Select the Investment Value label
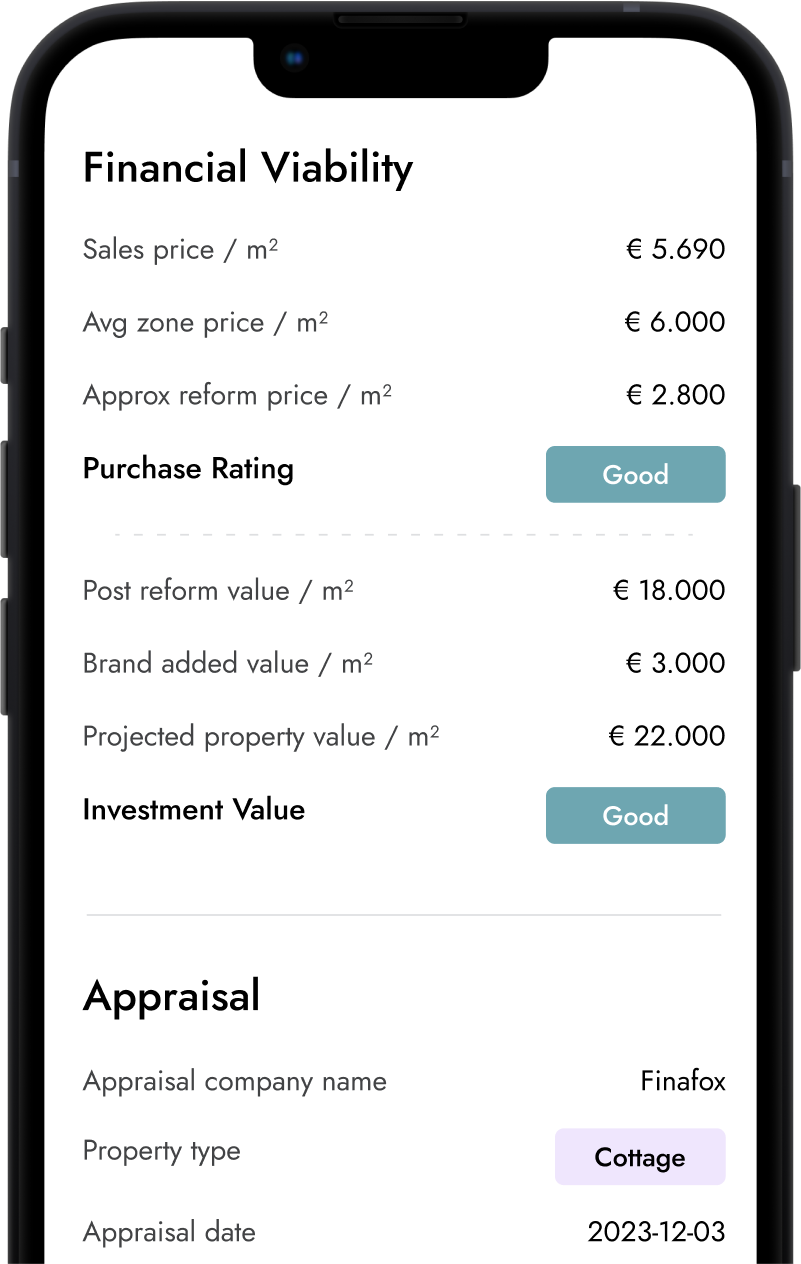The image size is (801, 1264). point(194,809)
